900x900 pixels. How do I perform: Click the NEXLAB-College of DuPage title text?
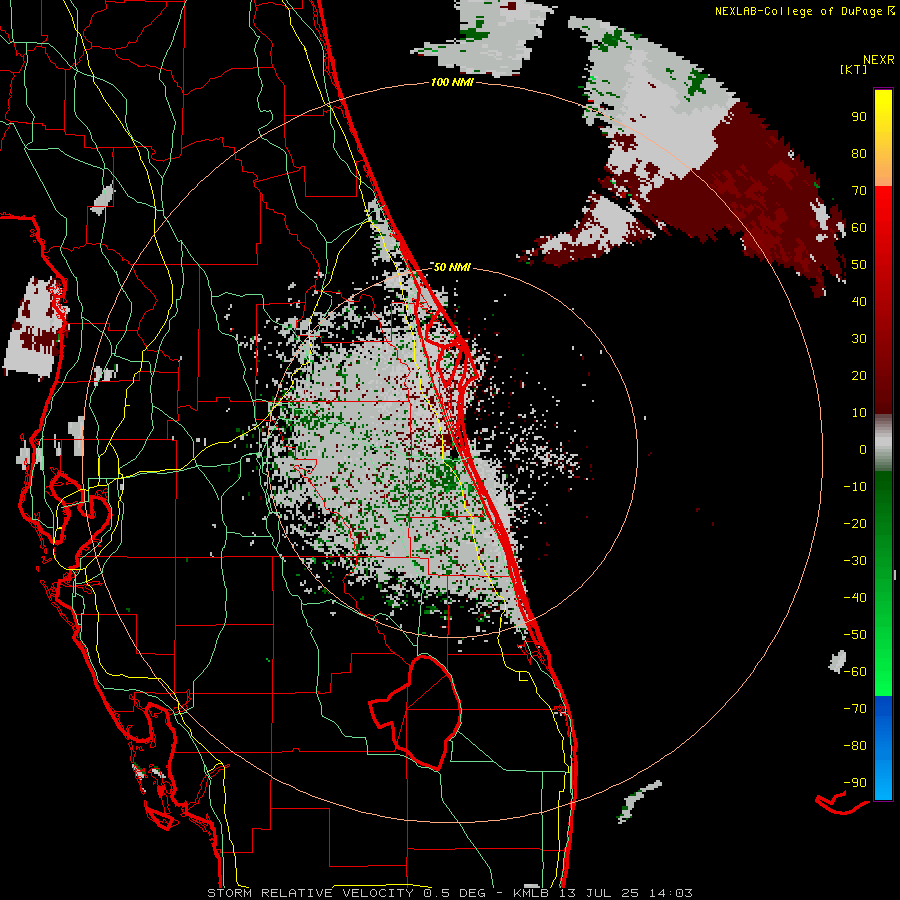804,11
